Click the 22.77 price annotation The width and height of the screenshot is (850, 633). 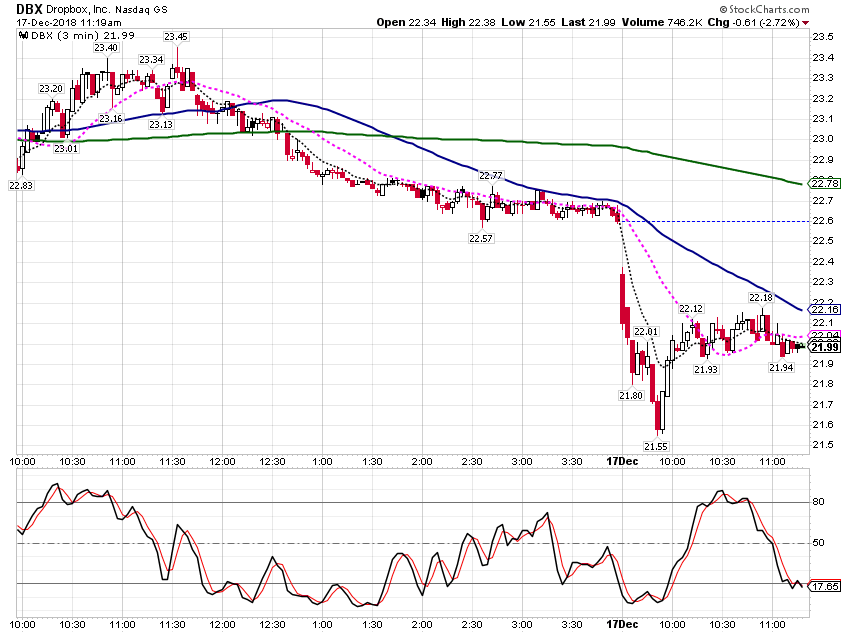point(491,176)
